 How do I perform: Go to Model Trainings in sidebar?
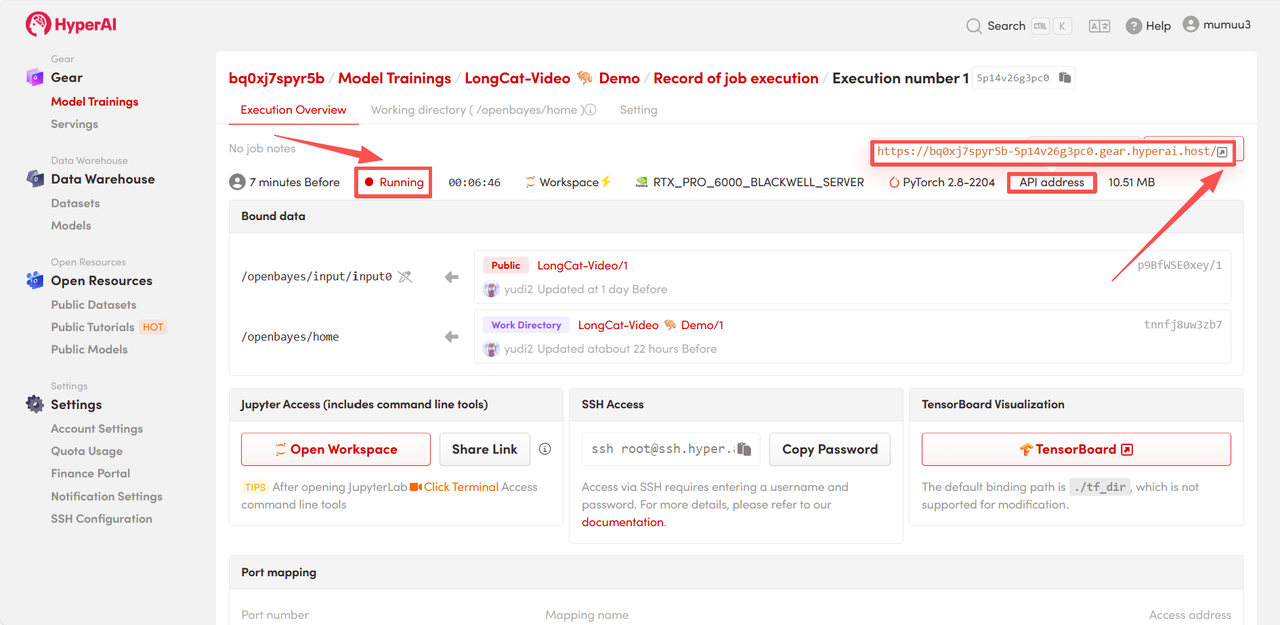(x=95, y=102)
